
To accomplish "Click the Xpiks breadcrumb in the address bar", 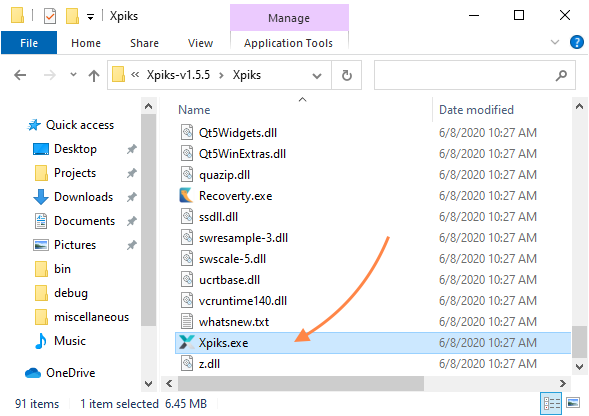I will (x=246, y=75).
